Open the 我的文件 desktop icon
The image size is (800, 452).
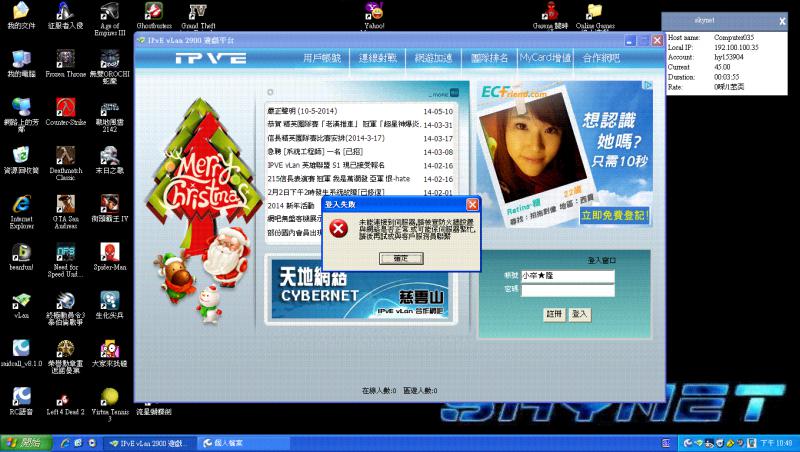point(21,15)
